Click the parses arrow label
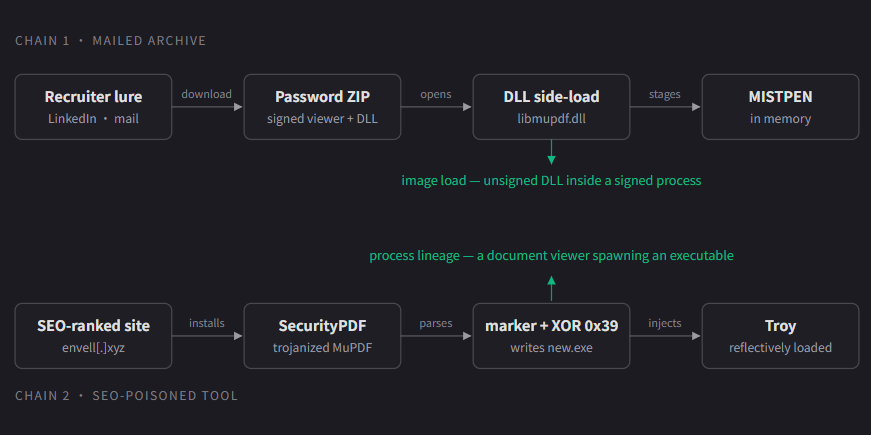The width and height of the screenshot is (871, 435). point(436,323)
